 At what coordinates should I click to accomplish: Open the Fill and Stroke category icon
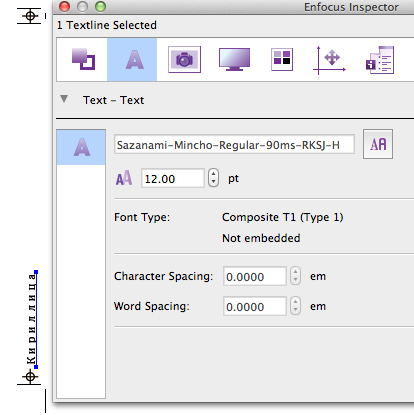tap(83, 59)
